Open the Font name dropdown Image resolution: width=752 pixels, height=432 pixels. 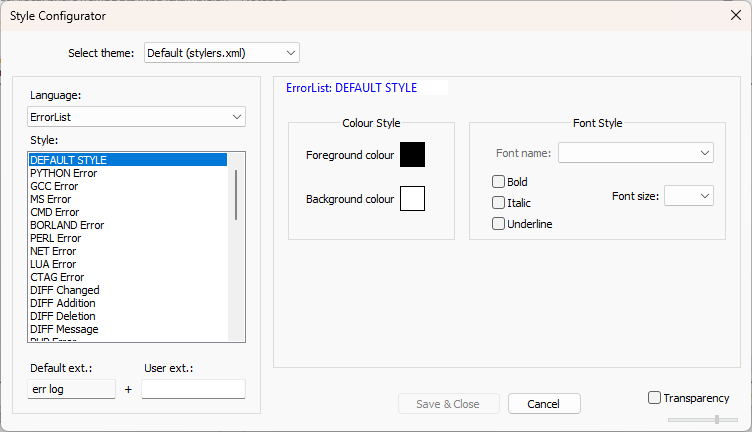[635, 153]
